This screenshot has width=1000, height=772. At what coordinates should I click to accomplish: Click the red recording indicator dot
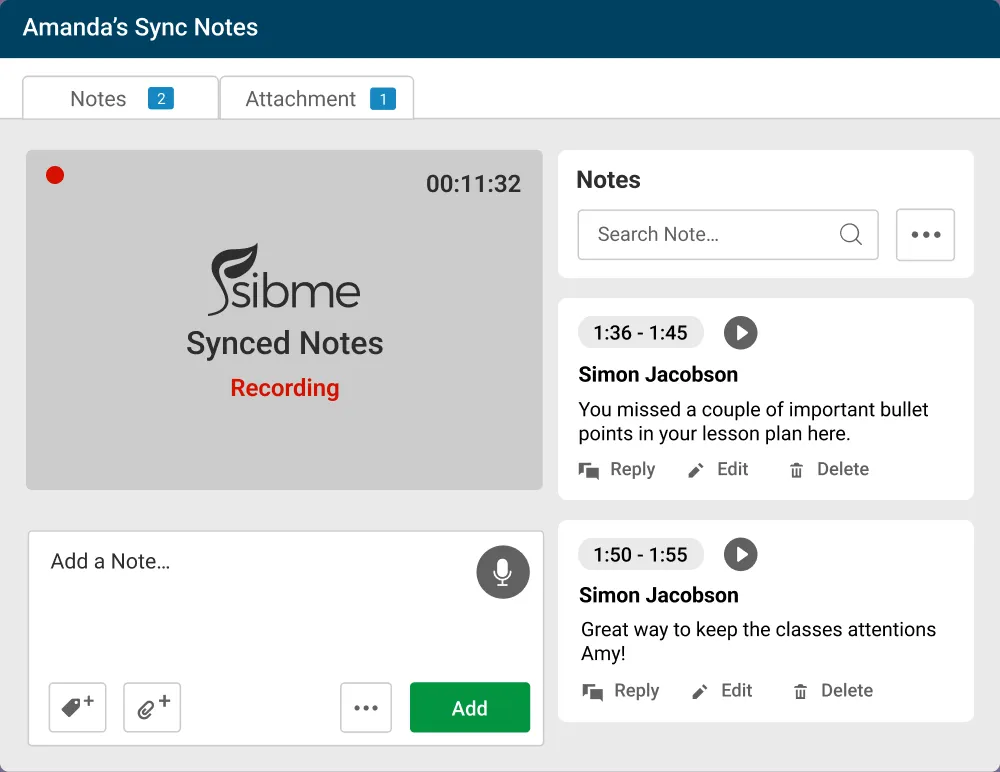click(55, 175)
